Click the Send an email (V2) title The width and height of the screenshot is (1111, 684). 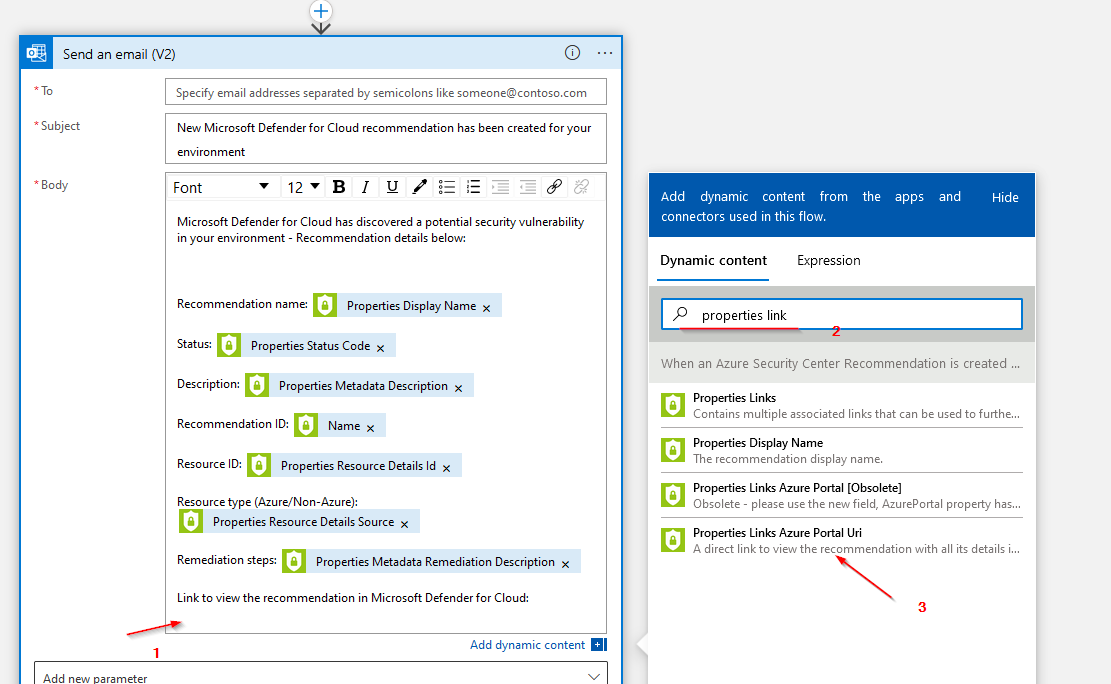[x=119, y=54]
